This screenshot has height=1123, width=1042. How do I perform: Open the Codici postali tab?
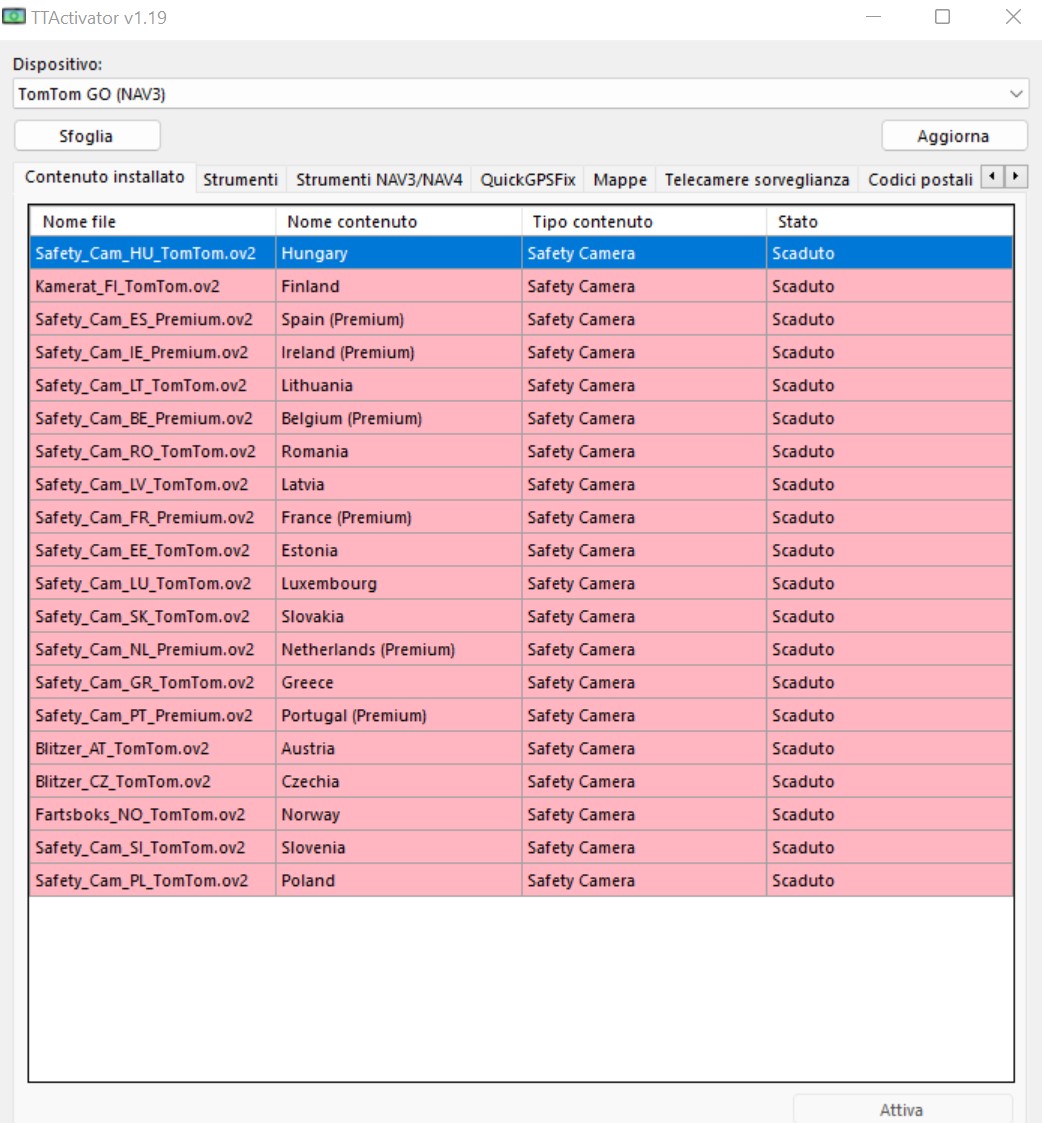[920, 180]
